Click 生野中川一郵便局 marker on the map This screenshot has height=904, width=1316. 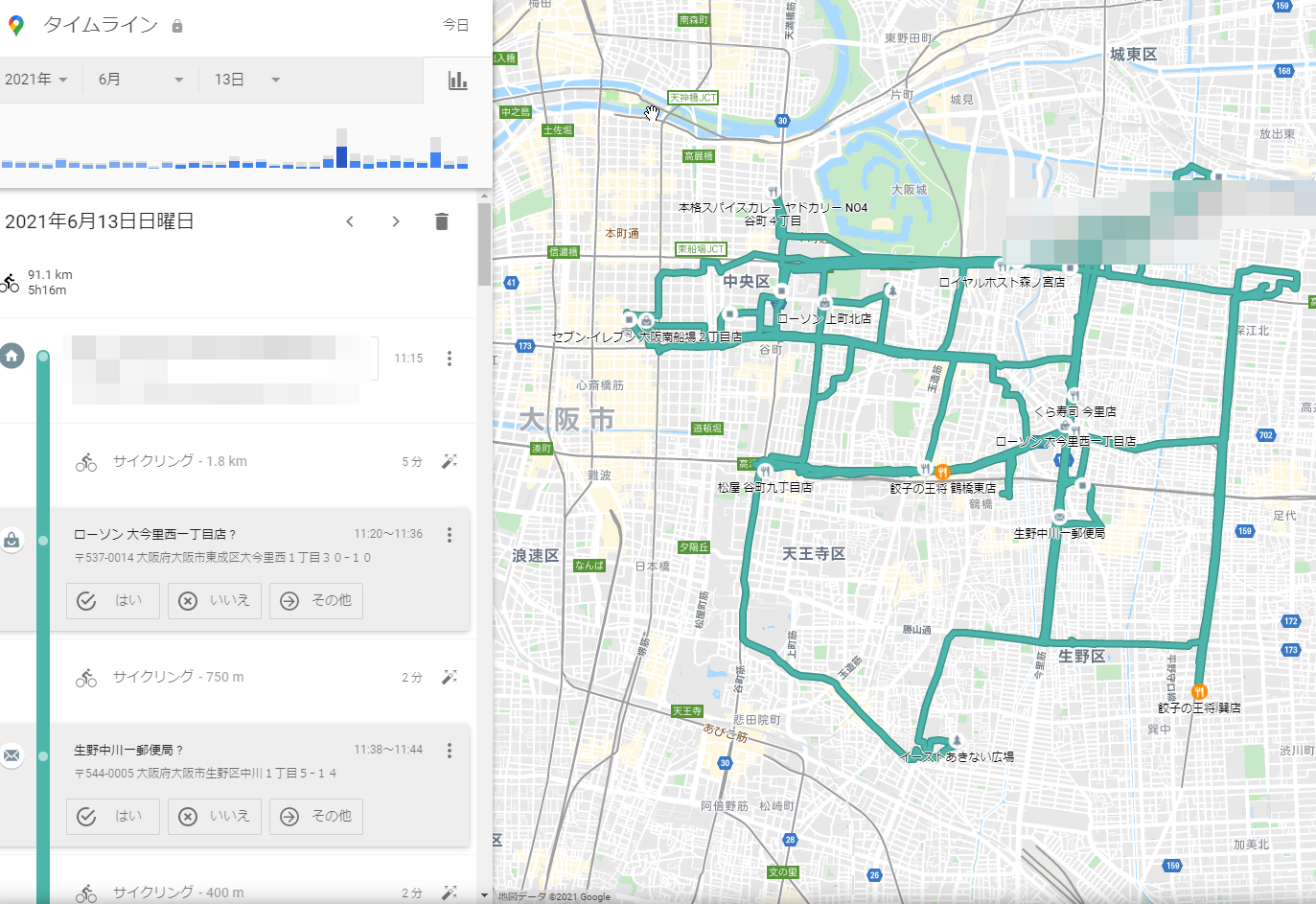coord(1059,517)
